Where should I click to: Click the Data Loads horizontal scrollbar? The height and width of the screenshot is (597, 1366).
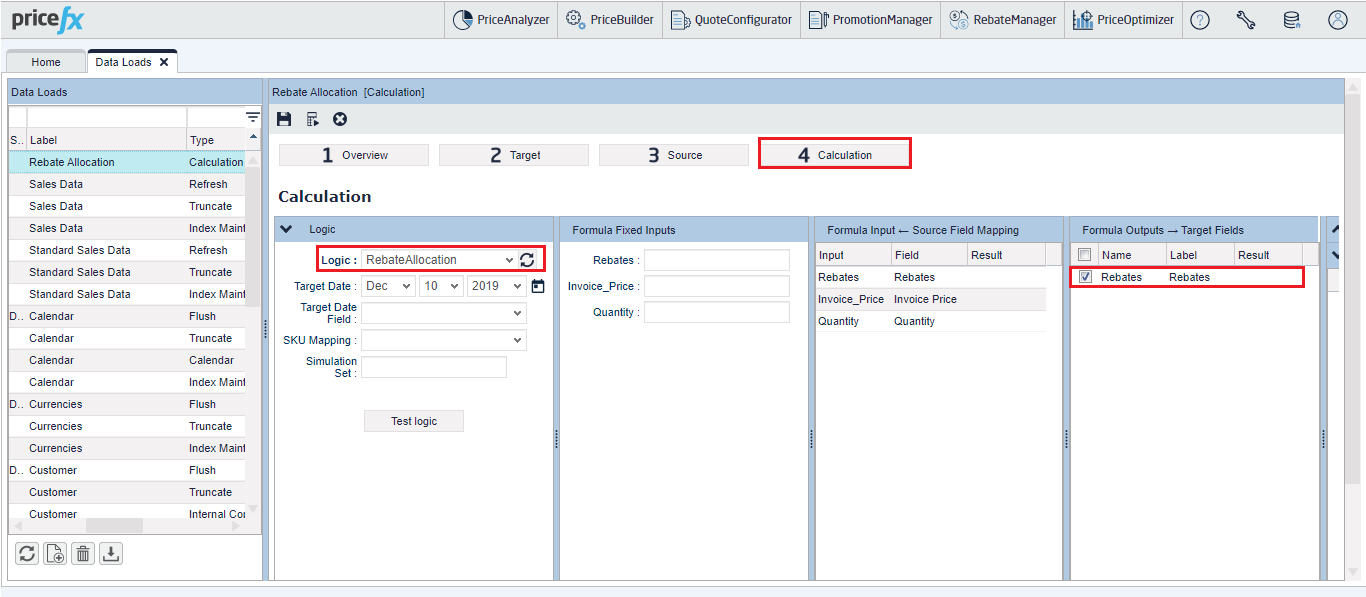pos(114,525)
